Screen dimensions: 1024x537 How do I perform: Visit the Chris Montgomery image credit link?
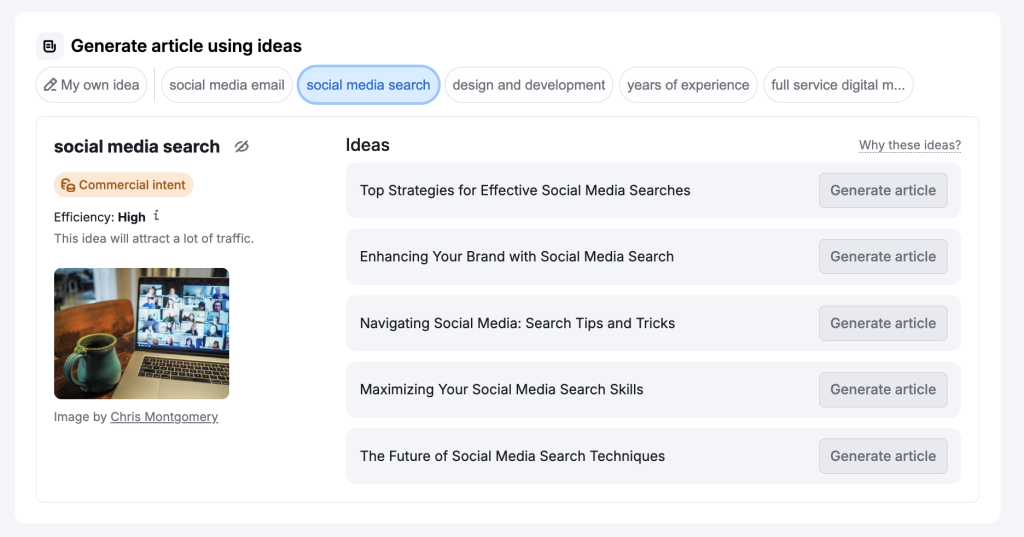(x=164, y=417)
